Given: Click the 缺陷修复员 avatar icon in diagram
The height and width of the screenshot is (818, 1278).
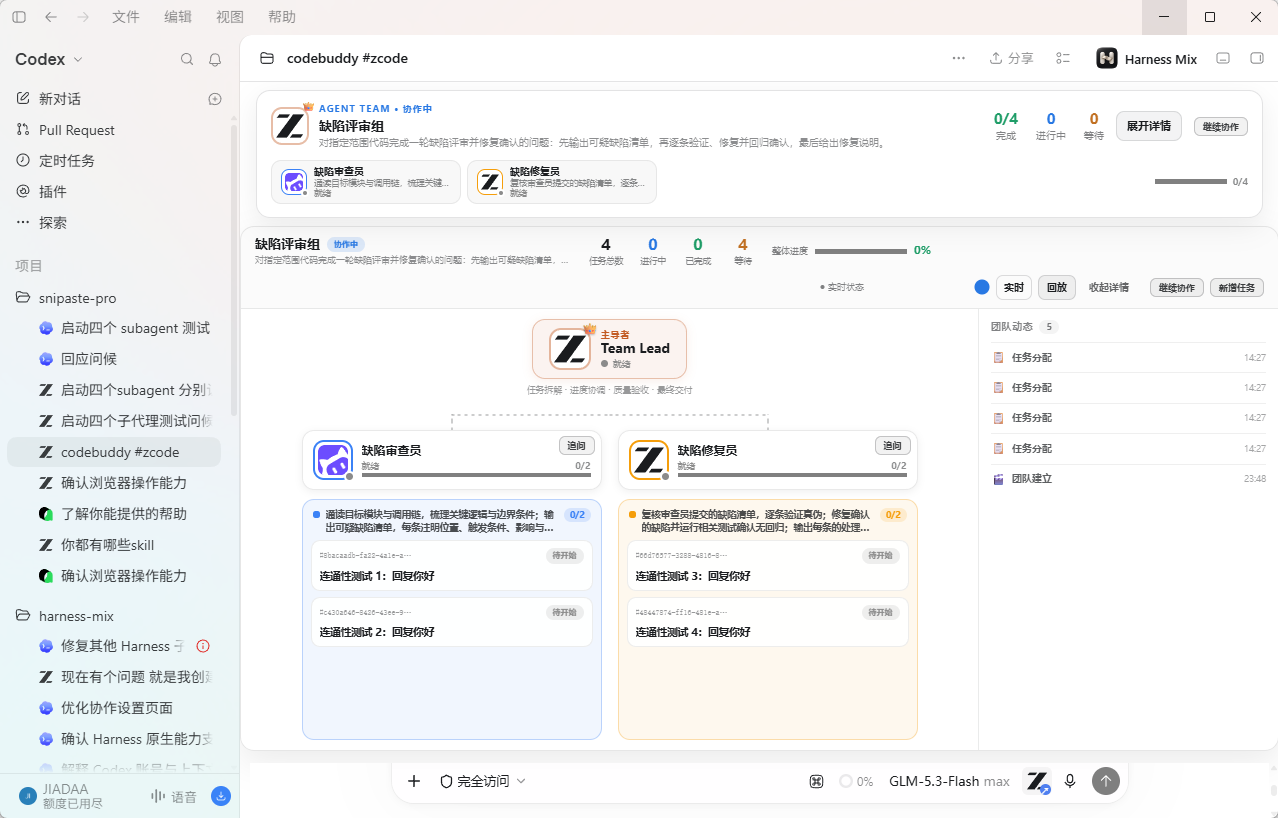Looking at the screenshot, I should click(649, 460).
